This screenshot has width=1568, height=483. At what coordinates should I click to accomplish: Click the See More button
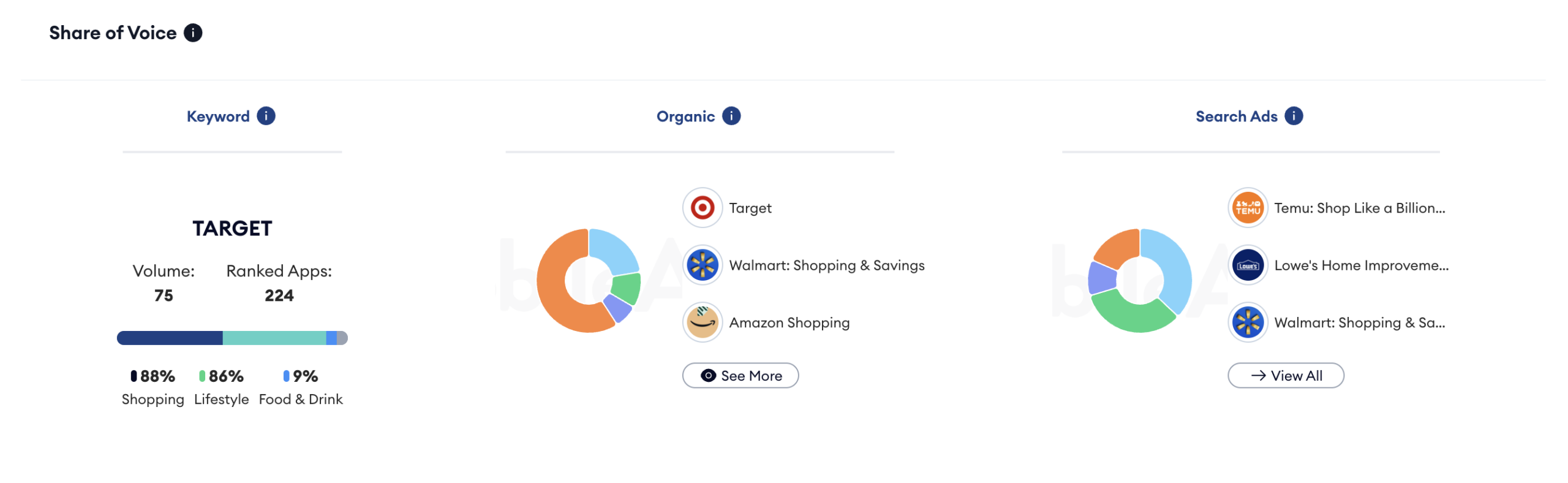[x=741, y=375]
